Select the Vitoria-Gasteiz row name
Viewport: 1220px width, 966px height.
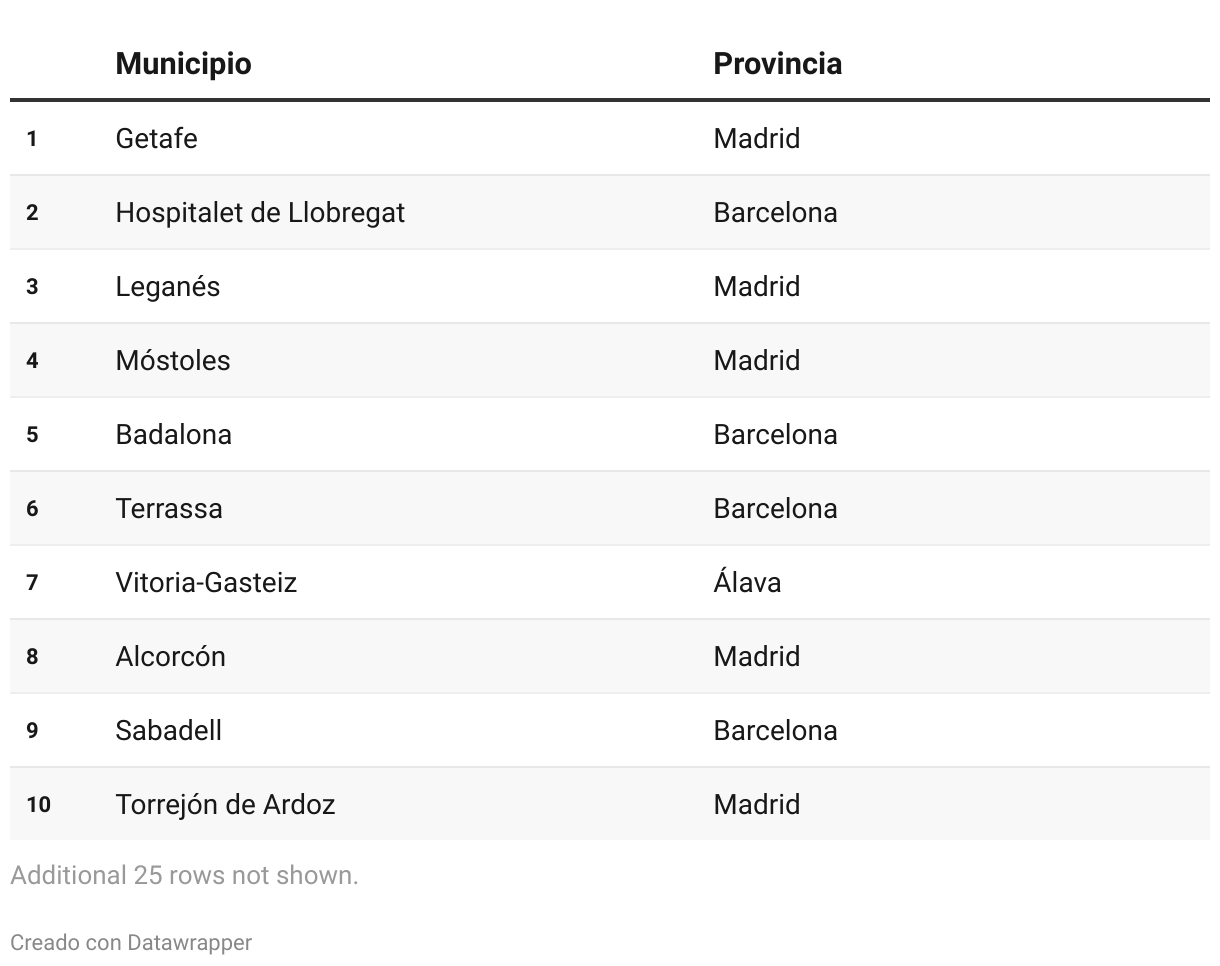pyautogui.click(x=206, y=582)
